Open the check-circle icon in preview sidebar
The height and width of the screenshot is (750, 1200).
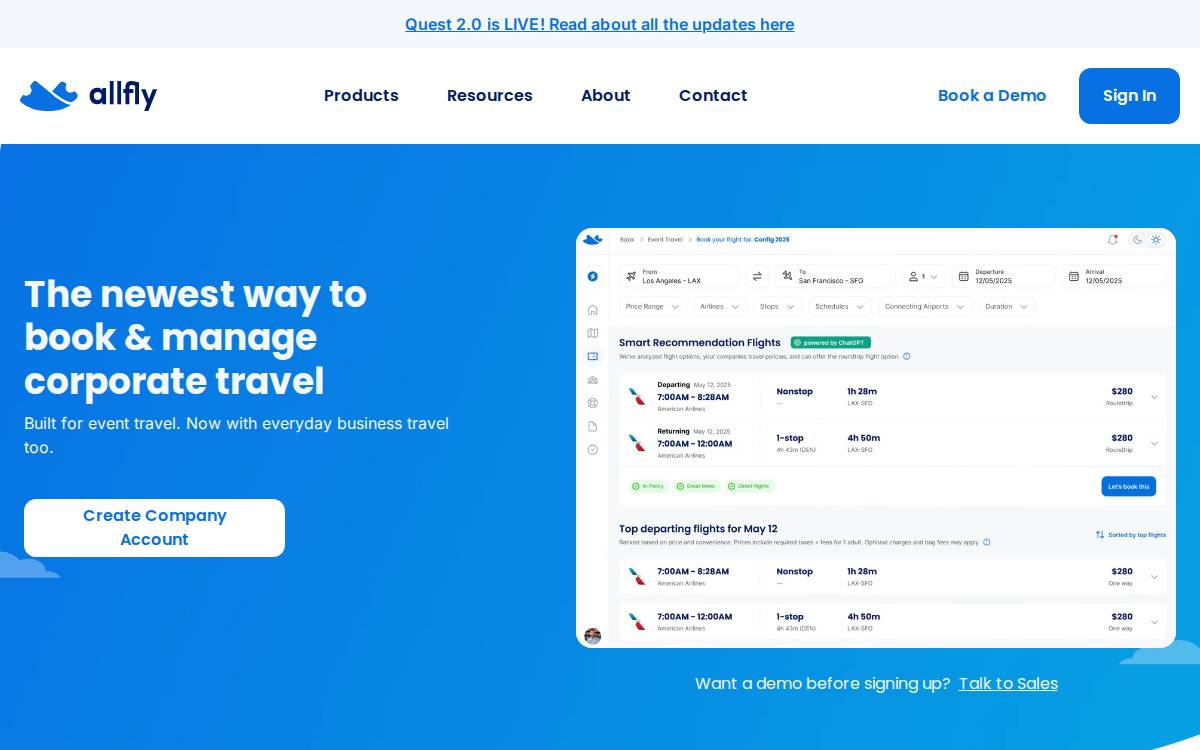coord(593,450)
